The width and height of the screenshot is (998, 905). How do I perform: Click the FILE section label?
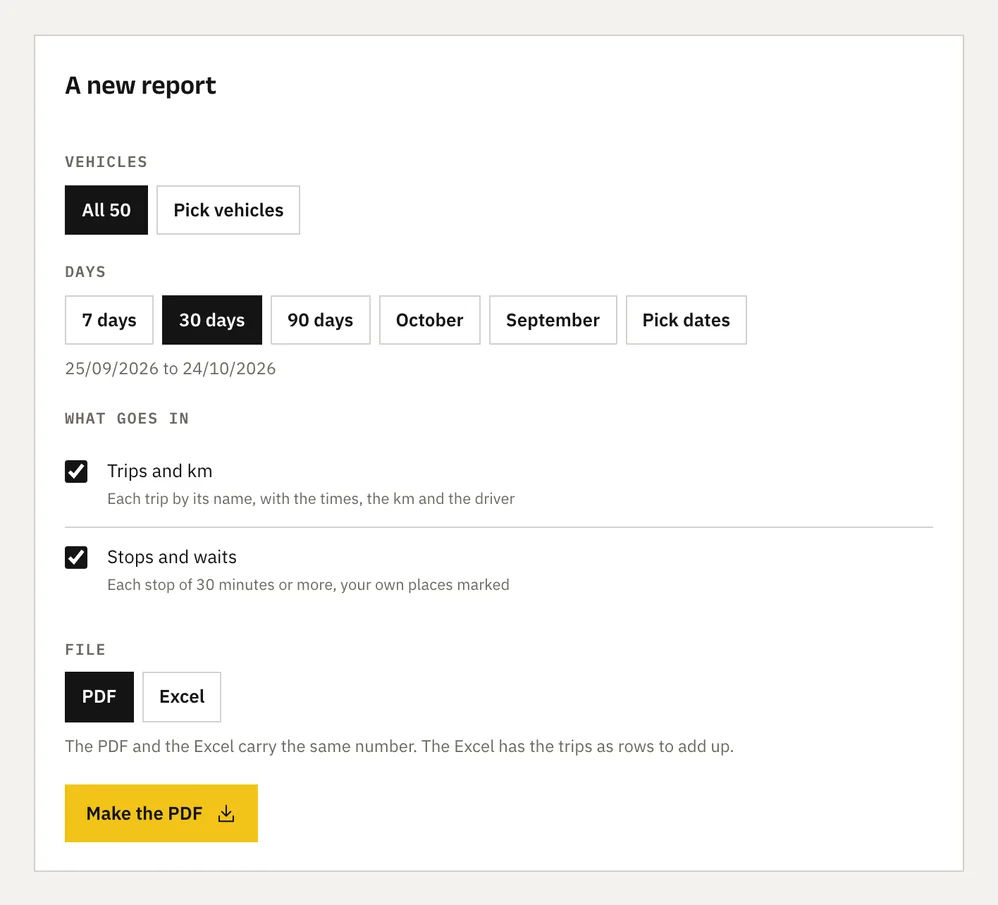click(85, 649)
